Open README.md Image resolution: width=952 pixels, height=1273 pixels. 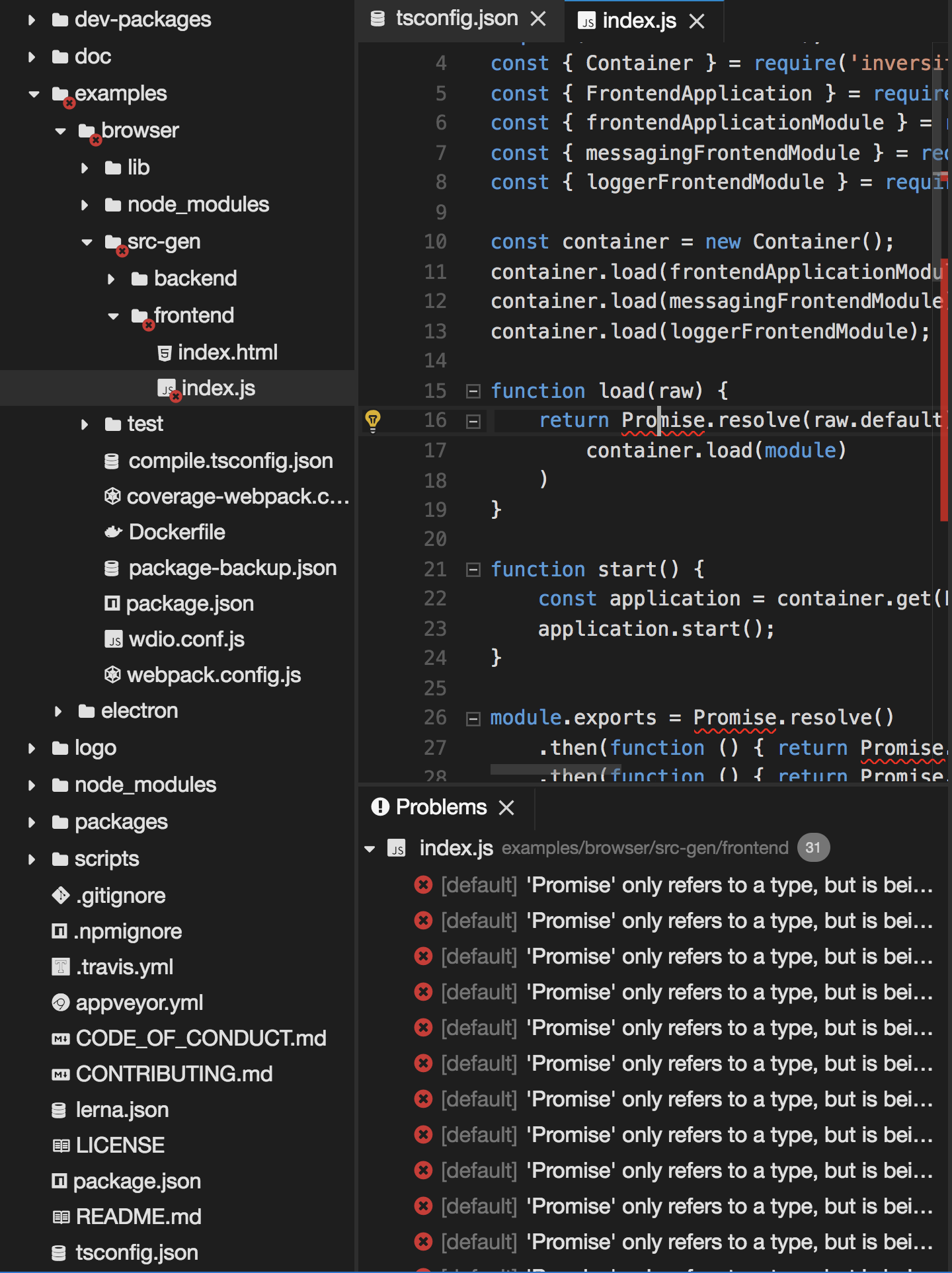coord(139,1217)
